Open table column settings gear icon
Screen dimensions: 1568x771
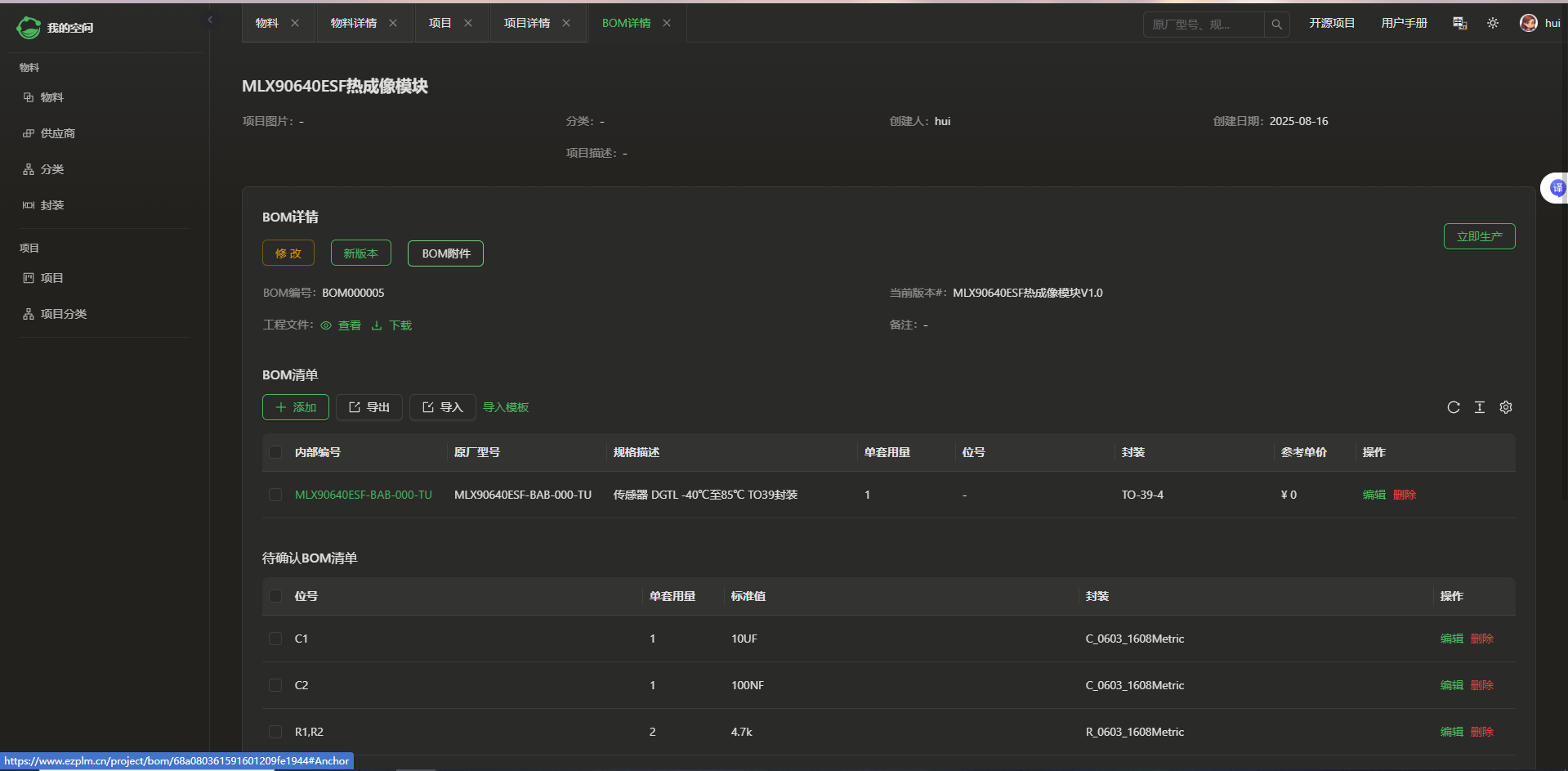pos(1505,407)
